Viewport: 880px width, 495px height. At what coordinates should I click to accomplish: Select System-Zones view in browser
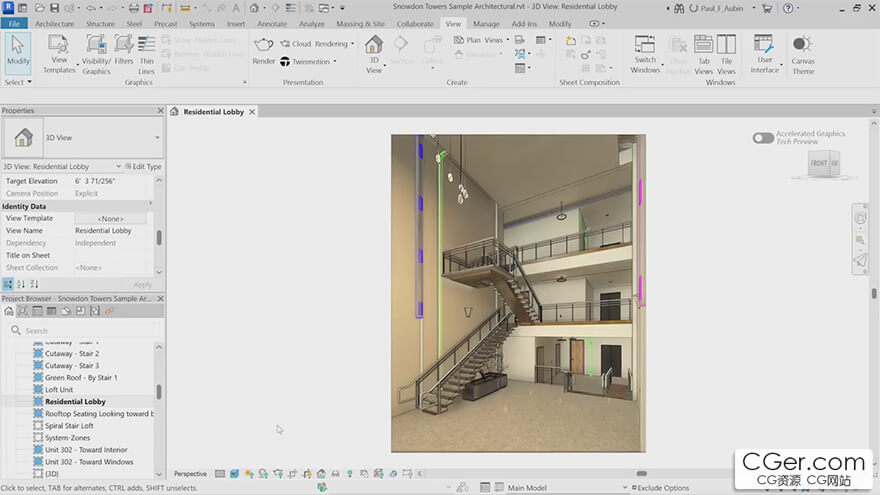(67, 438)
